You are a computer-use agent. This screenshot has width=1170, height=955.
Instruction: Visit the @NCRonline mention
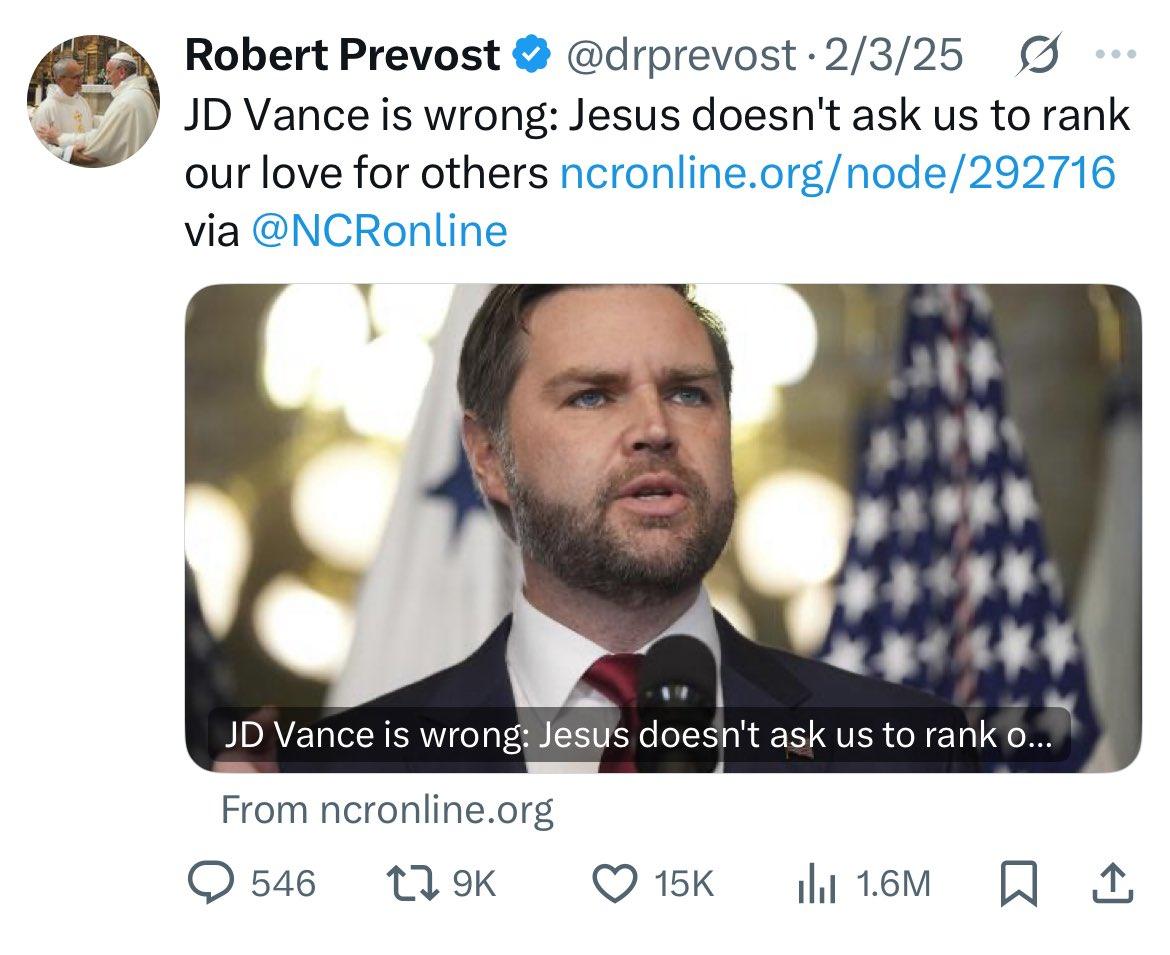click(x=378, y=231)
